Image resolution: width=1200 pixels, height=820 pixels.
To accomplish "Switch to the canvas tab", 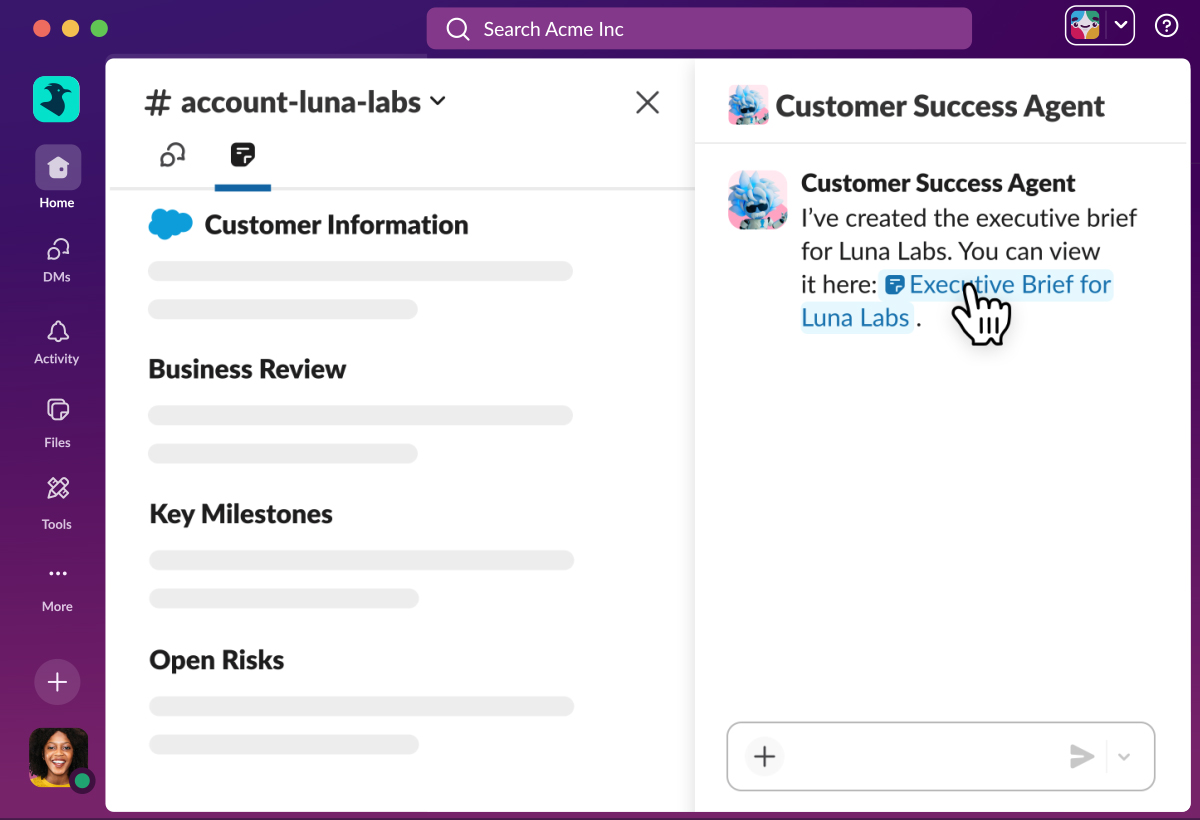I will pos(242,156).
